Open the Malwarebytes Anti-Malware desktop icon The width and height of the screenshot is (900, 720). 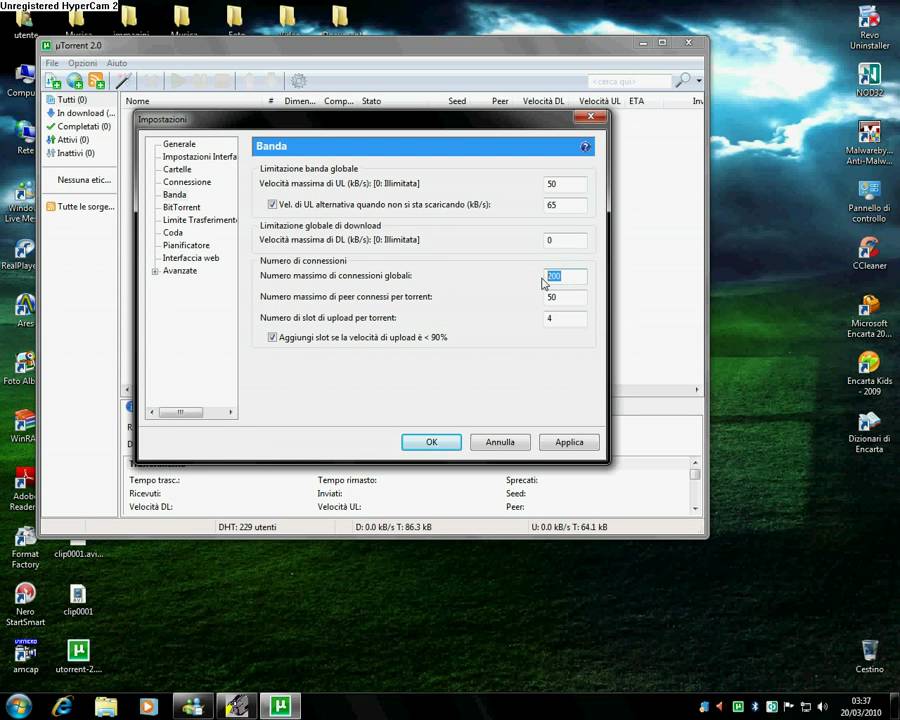point(869,142)
